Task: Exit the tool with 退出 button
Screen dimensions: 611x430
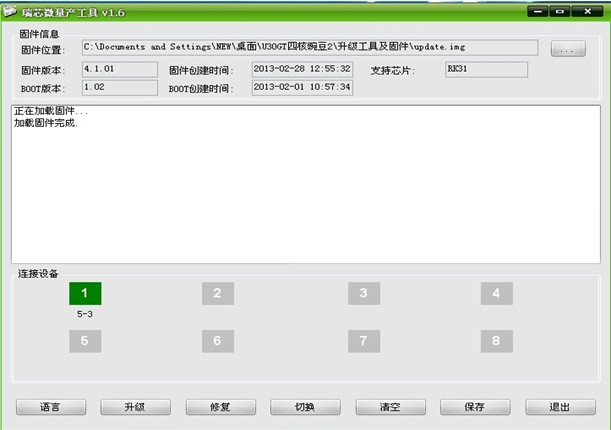Action: [x=560, y=407]
